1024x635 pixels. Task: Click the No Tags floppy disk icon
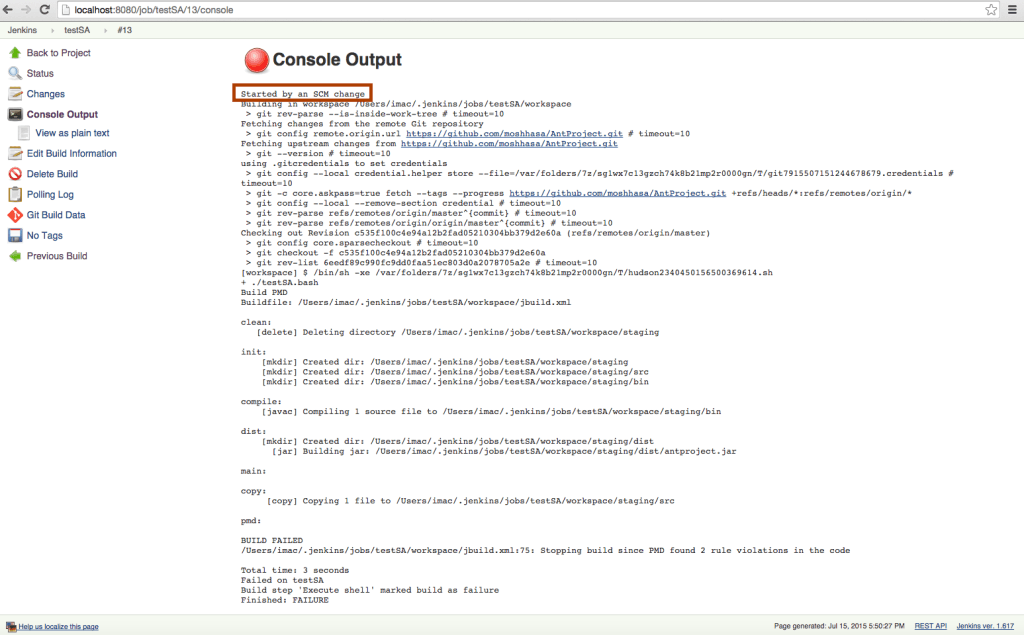(x=14, y=235)
